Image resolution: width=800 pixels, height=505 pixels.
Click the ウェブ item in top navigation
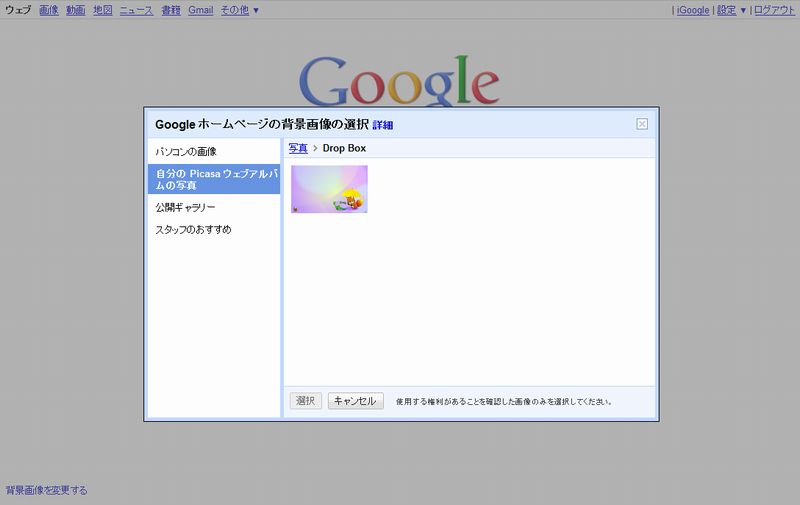(x=18, y=10)
